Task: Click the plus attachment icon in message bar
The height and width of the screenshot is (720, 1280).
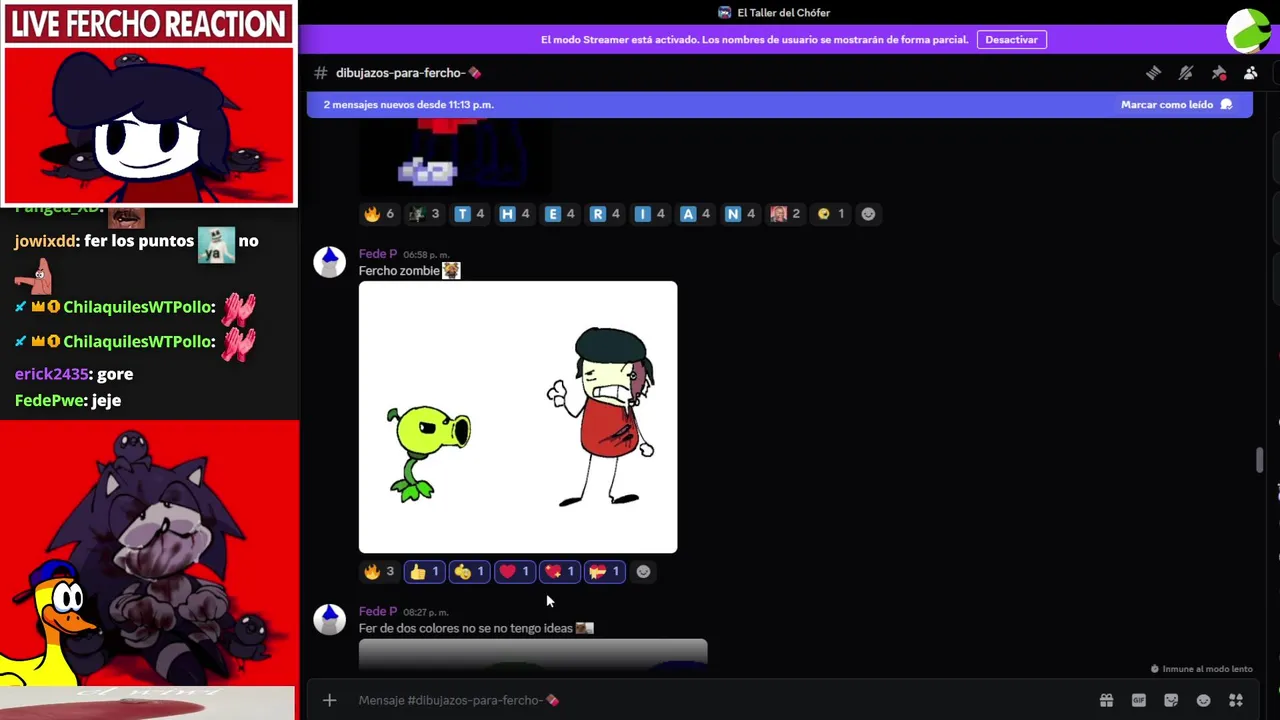Action: tap(329, 700)
